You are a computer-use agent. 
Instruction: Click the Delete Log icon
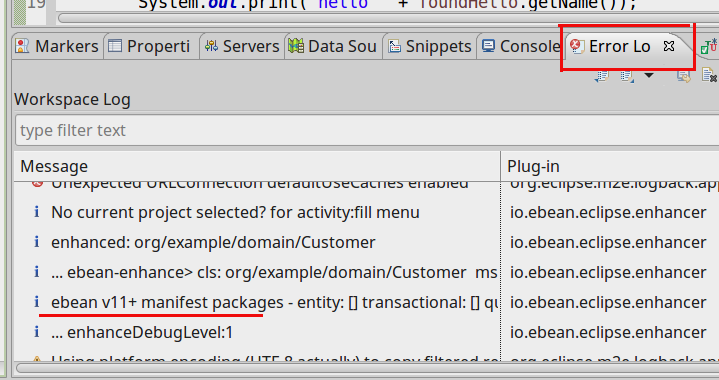pos(709,75)
